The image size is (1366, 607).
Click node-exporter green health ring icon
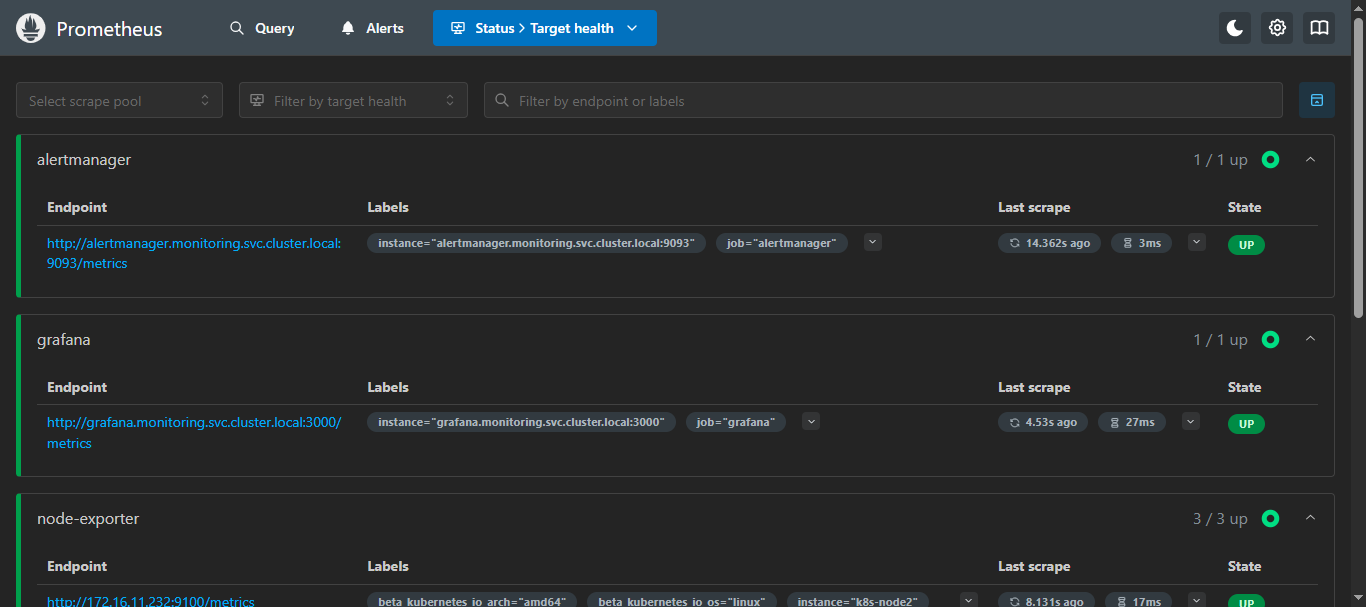pos(1270,519)
